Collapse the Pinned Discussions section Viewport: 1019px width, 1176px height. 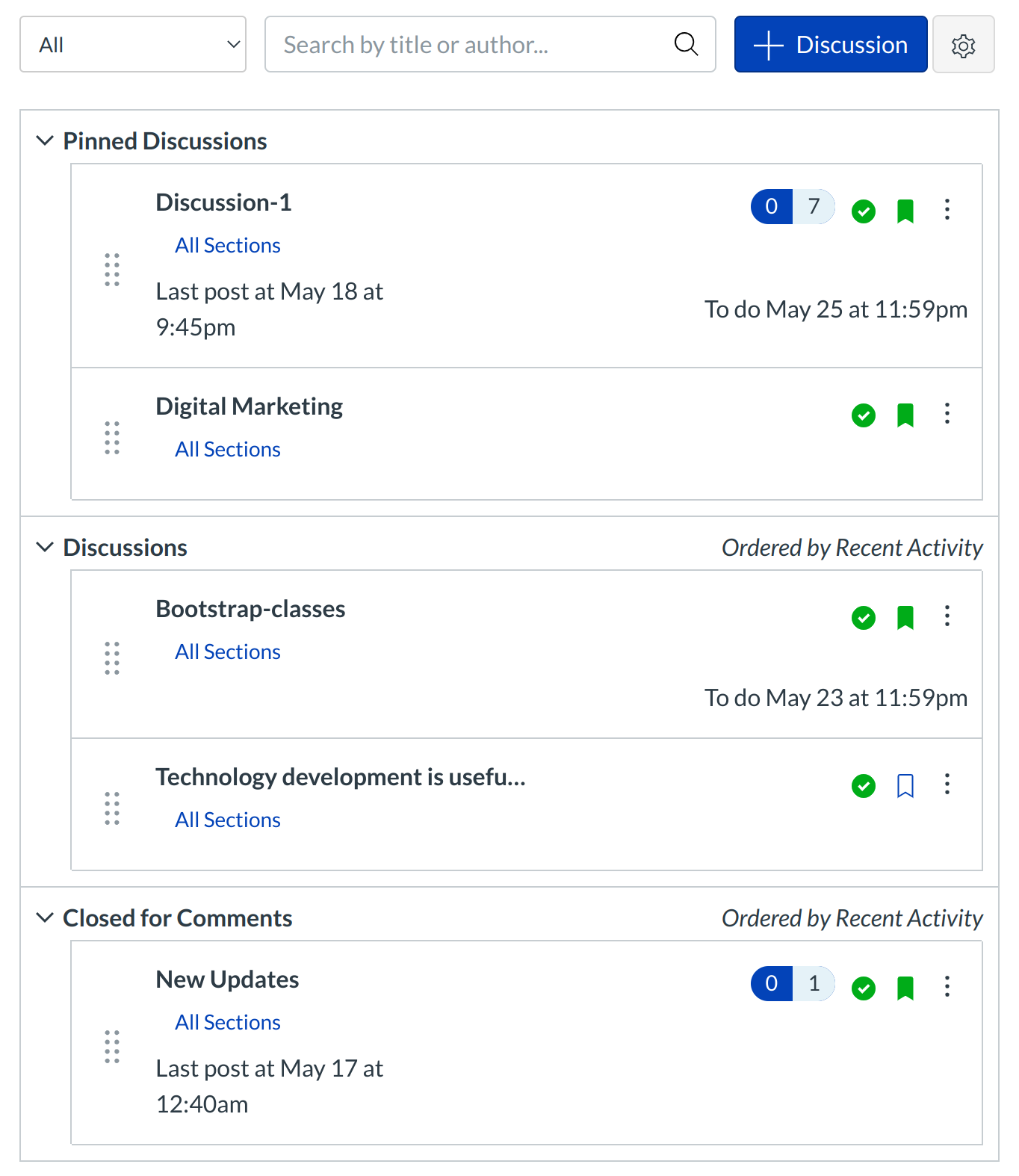45,141
